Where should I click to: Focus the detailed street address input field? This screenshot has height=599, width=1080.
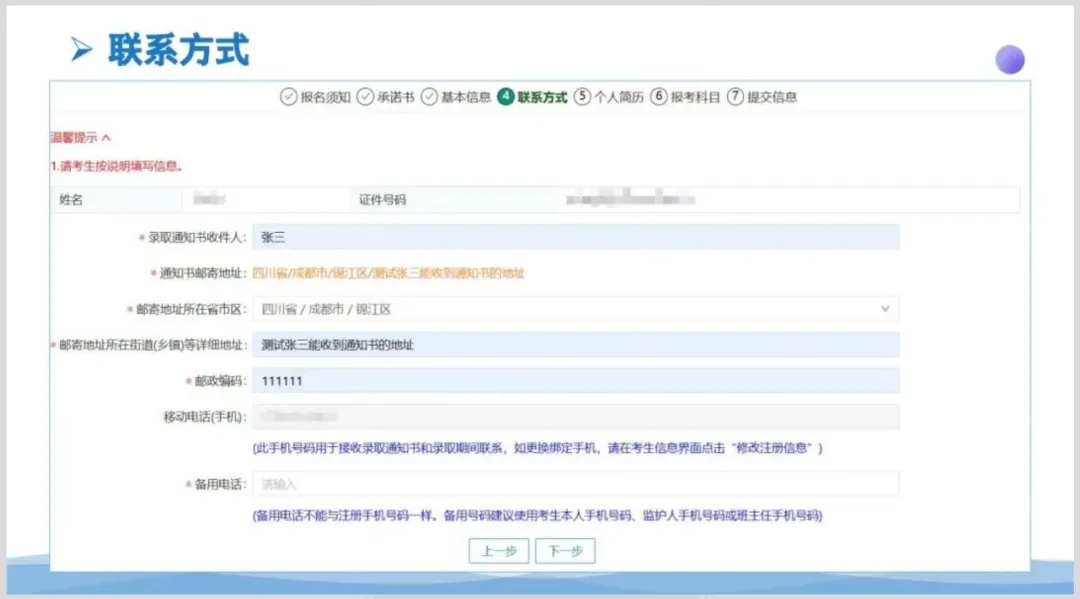[576, 345]
